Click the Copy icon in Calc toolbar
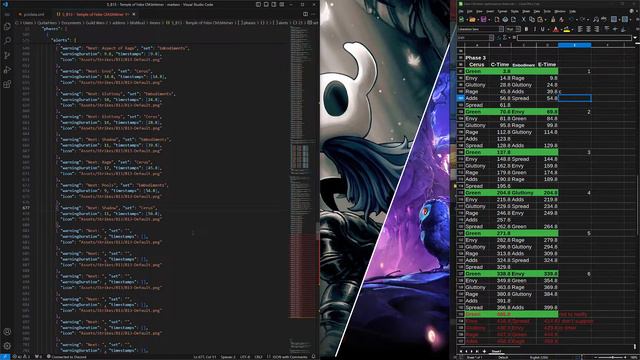 coord(532,19)
